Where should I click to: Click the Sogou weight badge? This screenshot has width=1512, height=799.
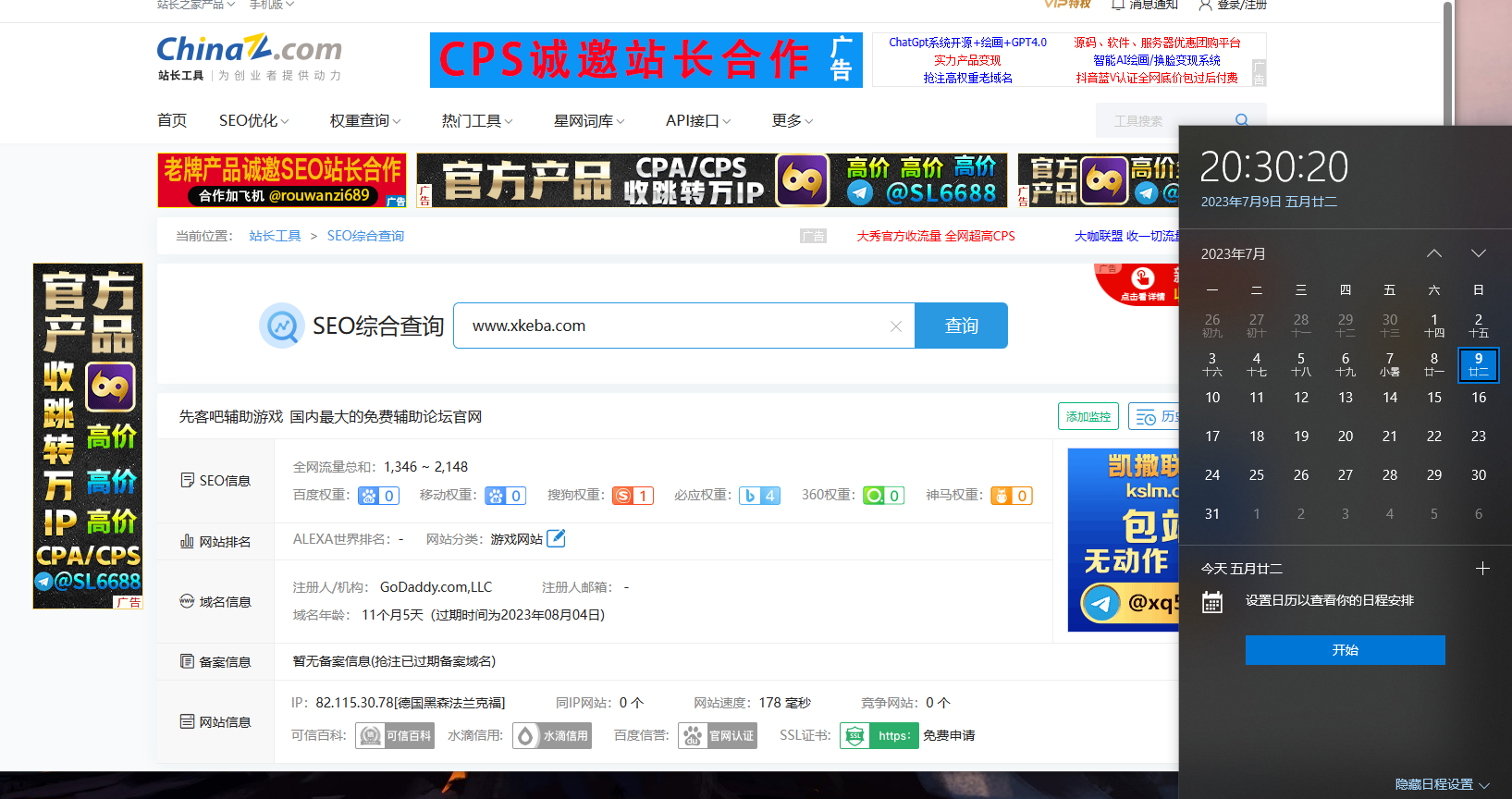[633, 496]
